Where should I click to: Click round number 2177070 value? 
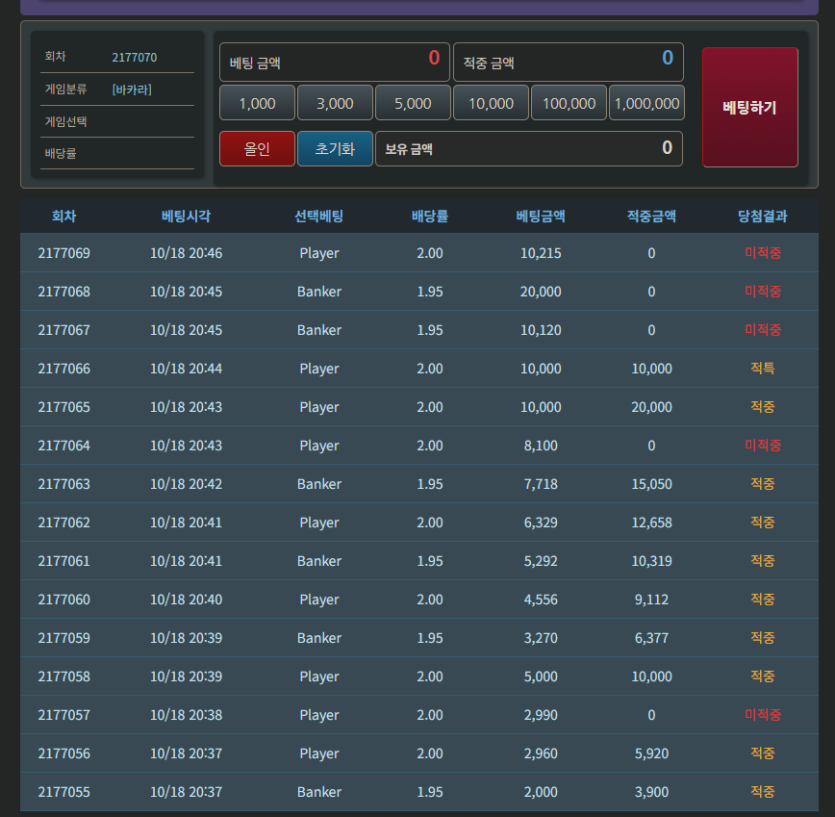[134, 58]
